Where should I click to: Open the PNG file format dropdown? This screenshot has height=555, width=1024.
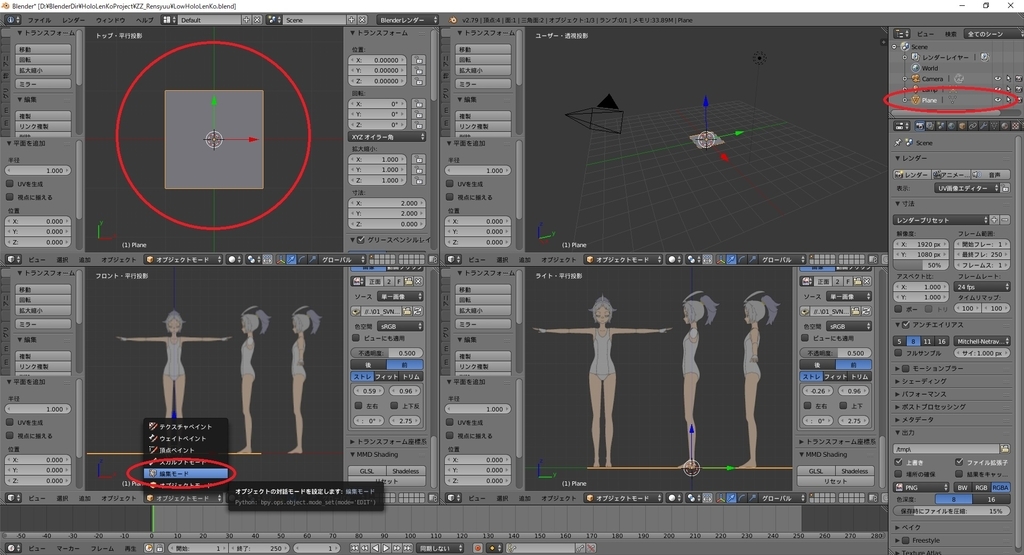point(921,487)
